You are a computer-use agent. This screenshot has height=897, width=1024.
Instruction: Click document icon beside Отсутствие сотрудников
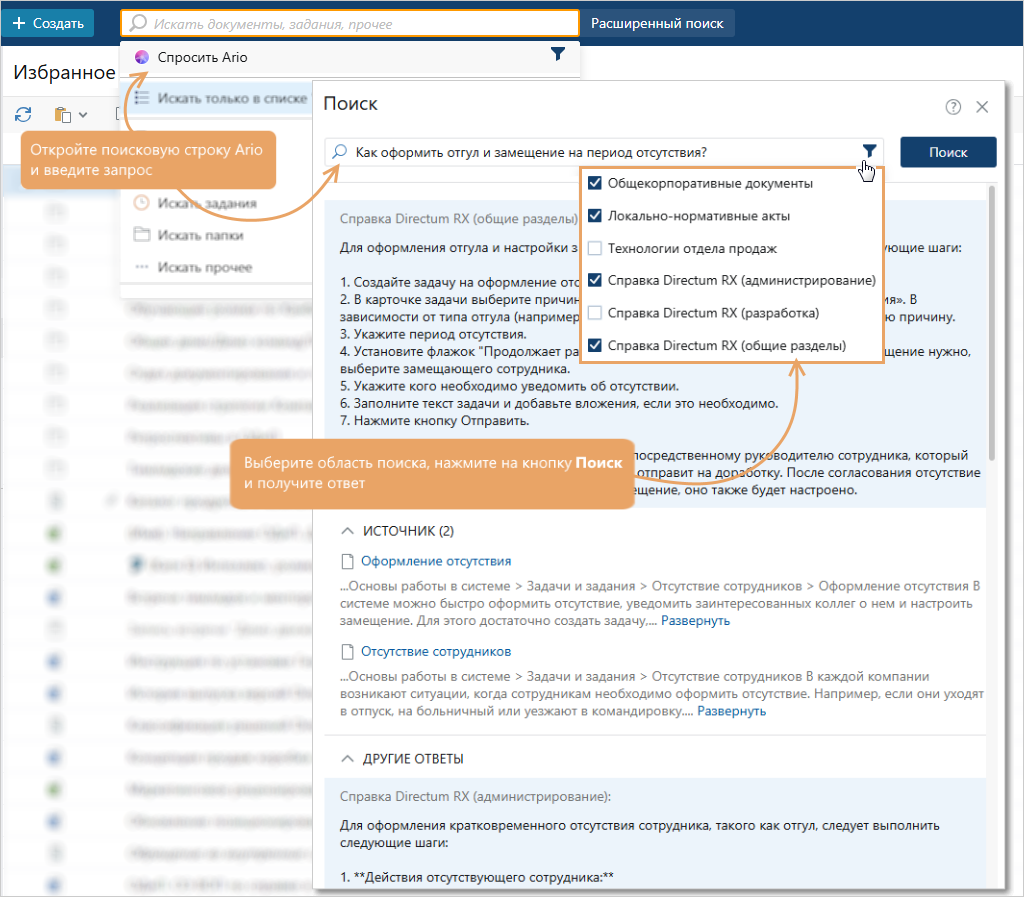(x=347, y=652)
